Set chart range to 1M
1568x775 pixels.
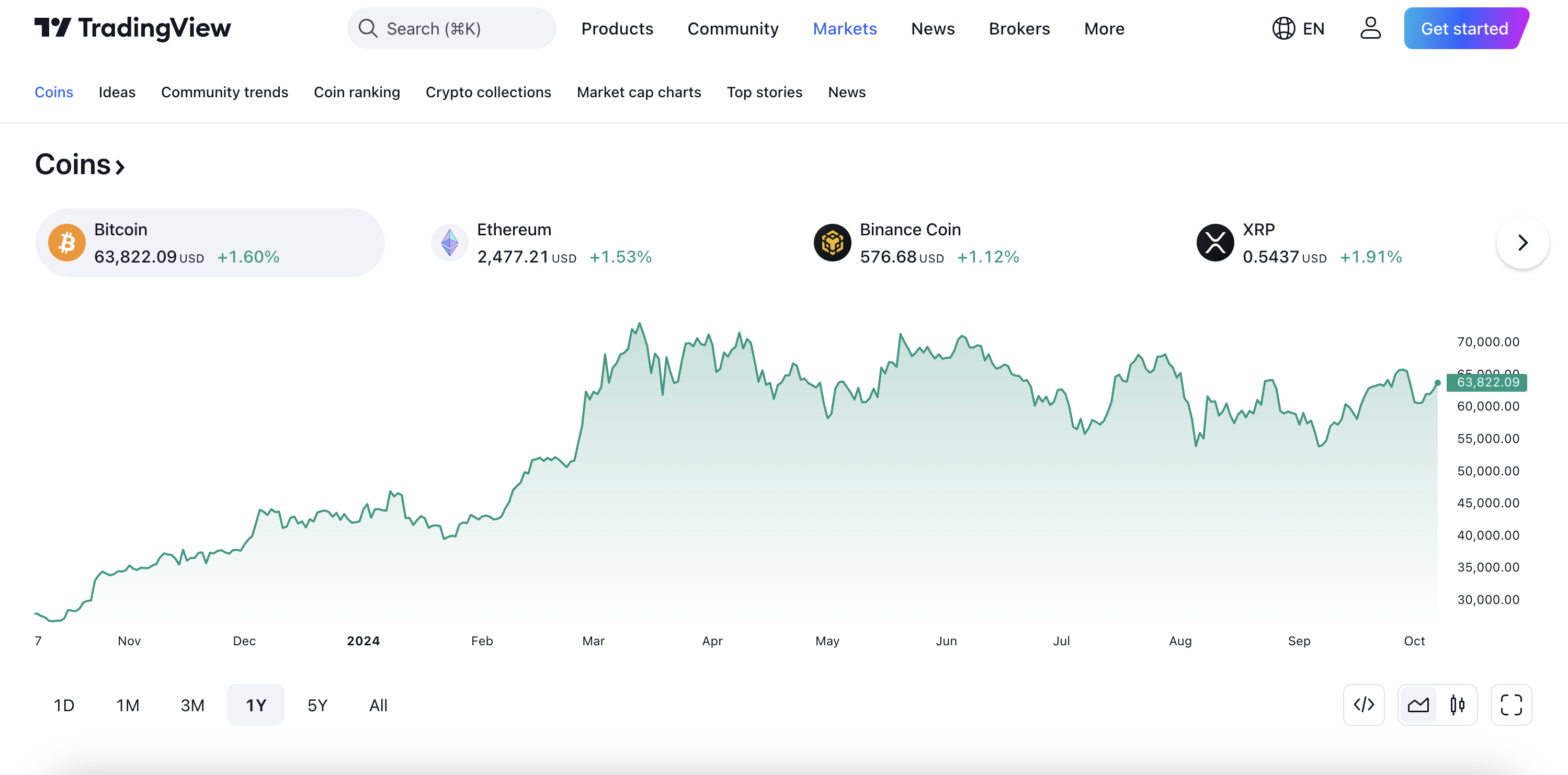point(128,705)
